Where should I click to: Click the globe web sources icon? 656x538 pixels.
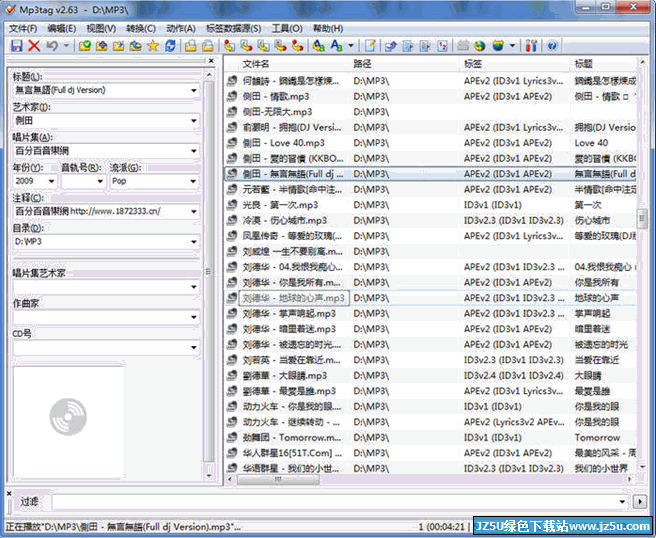[480, 46]
